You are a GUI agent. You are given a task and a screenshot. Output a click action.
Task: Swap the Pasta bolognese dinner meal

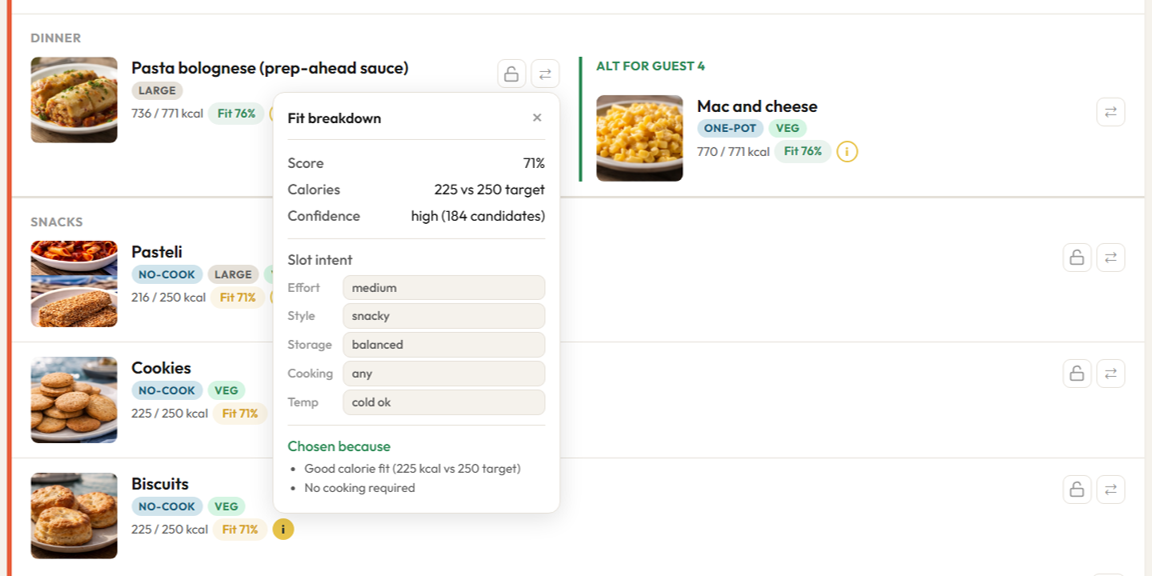545,73
